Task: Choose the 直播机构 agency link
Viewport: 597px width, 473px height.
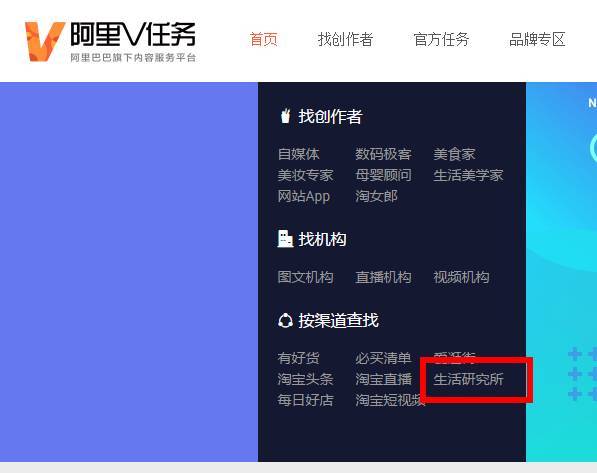Action: point(383,277)
